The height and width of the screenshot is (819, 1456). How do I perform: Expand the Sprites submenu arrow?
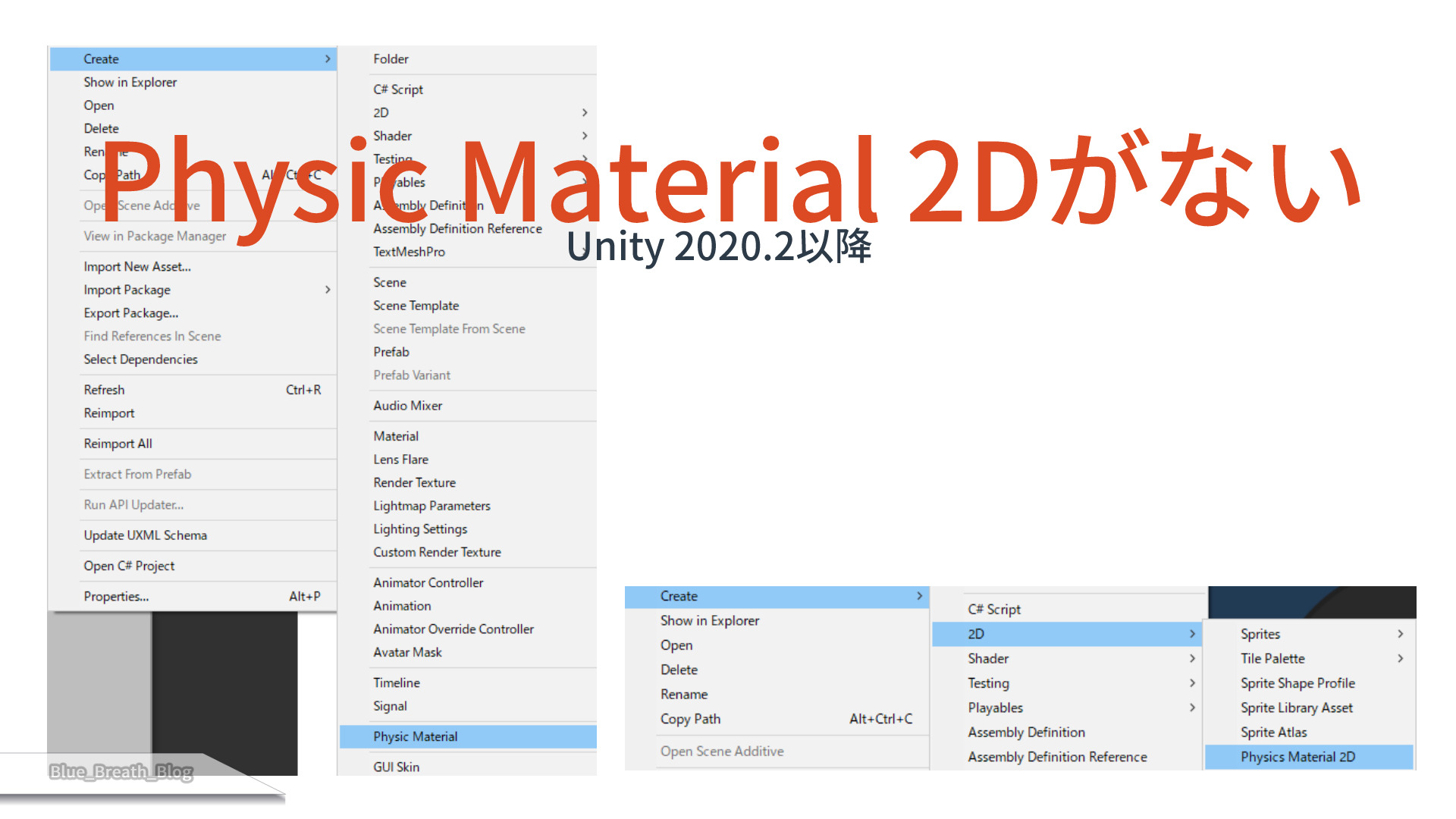[1401, 634]
